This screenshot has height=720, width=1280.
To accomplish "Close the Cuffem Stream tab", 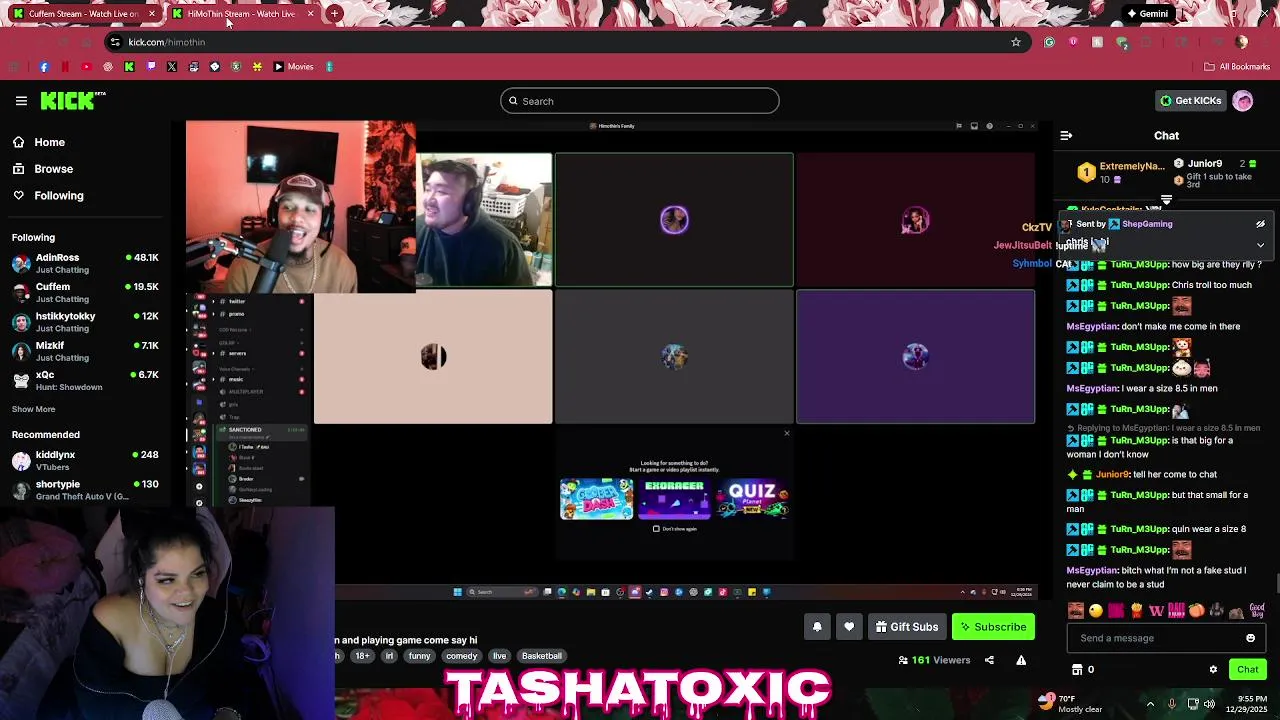I will coord(152,14).
